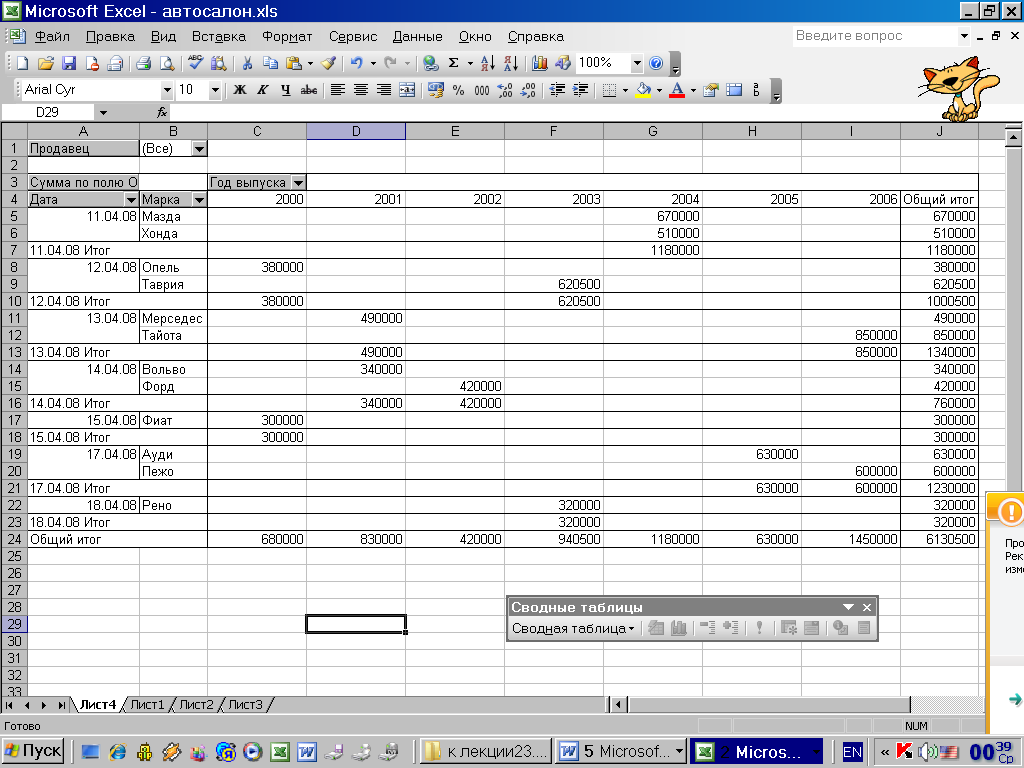Image resolution: width=1024 pixels, height=768 pixels.
Task: Expand the Марка field dropdown
Action: 199,200
